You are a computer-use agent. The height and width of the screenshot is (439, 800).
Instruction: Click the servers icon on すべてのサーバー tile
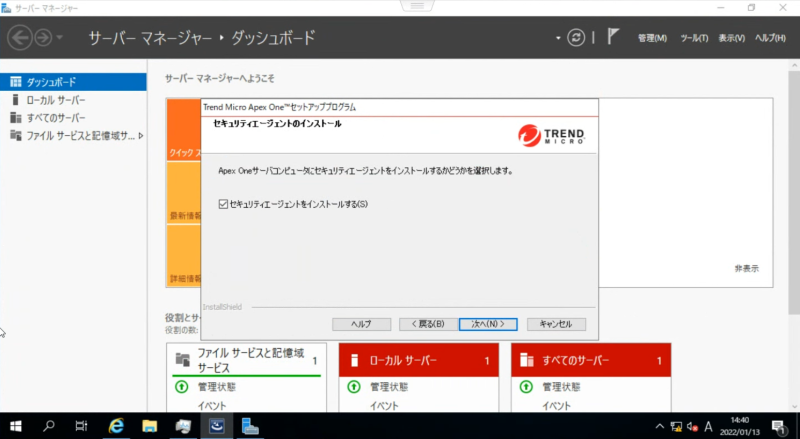[x=527, y=360]
